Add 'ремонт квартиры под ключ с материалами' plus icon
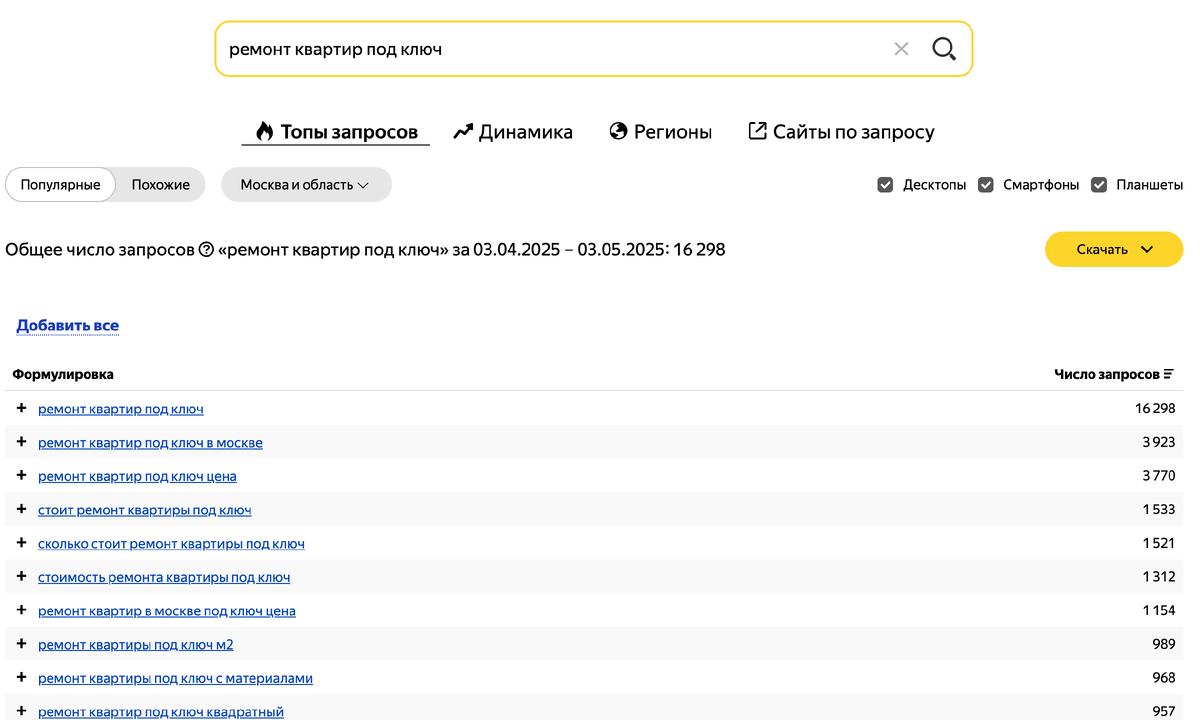Viewport: 1200px width, 720px height. tap(21, 677)
